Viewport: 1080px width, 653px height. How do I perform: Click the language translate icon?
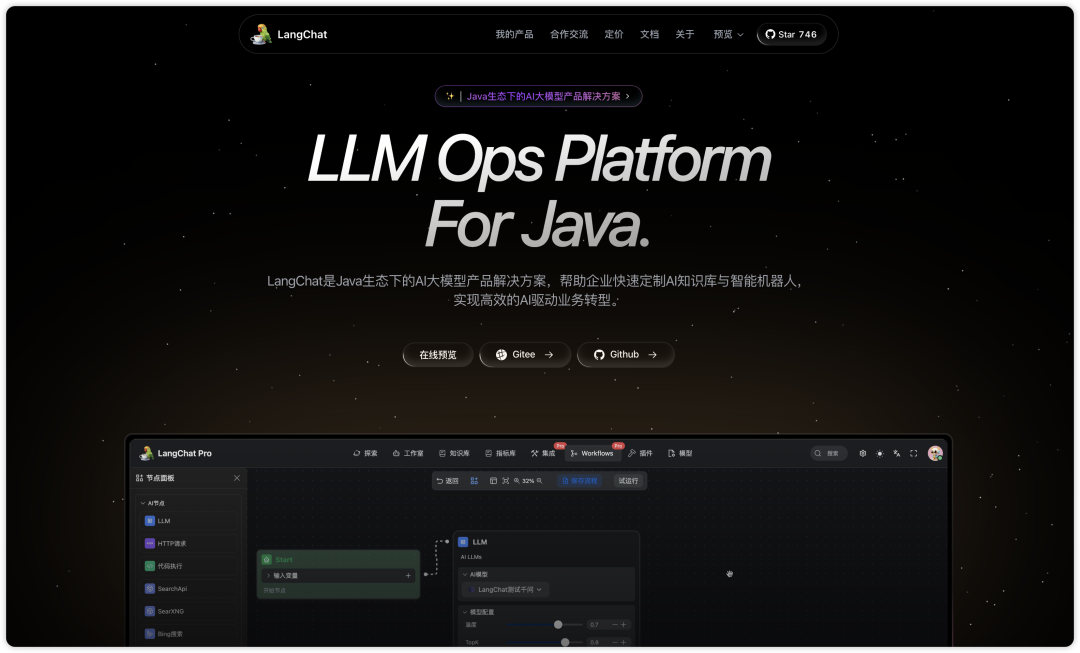point(896,453)
